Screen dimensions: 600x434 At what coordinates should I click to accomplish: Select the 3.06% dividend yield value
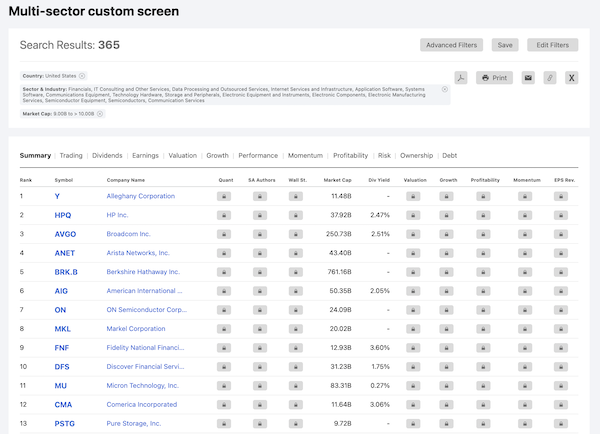[380, 405]
